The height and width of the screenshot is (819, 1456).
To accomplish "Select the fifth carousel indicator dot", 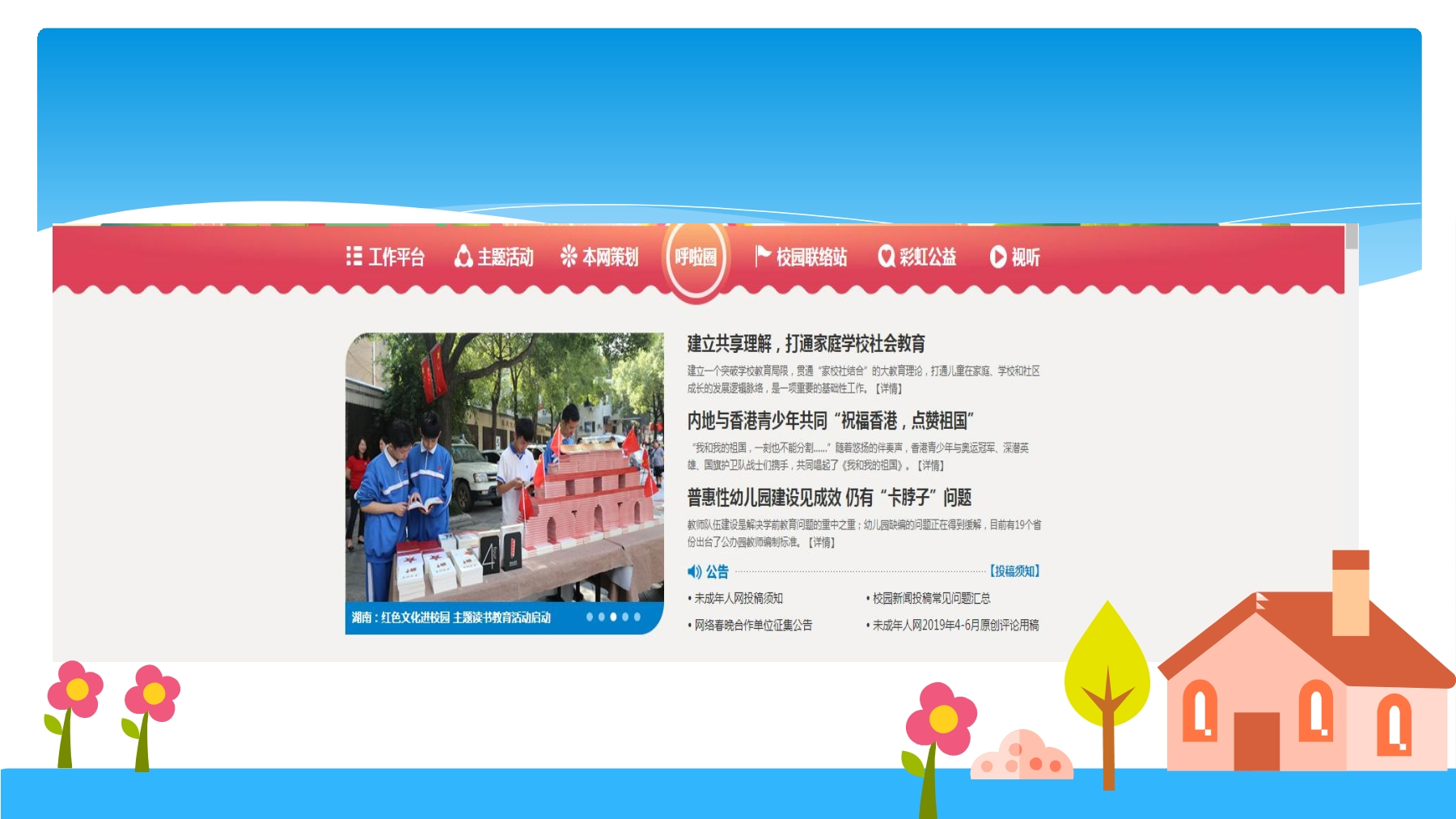I will tap(637, 617).
